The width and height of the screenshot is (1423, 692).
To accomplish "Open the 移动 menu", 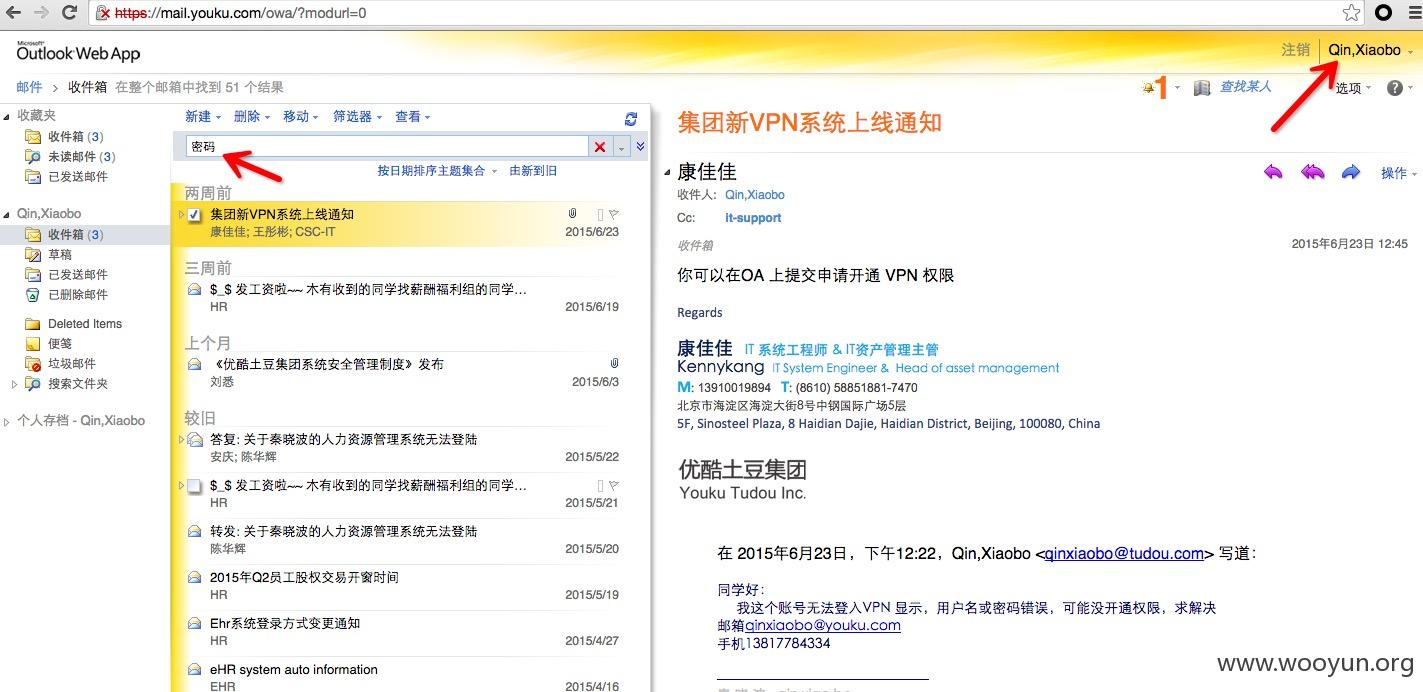I will tap(300, 117).
